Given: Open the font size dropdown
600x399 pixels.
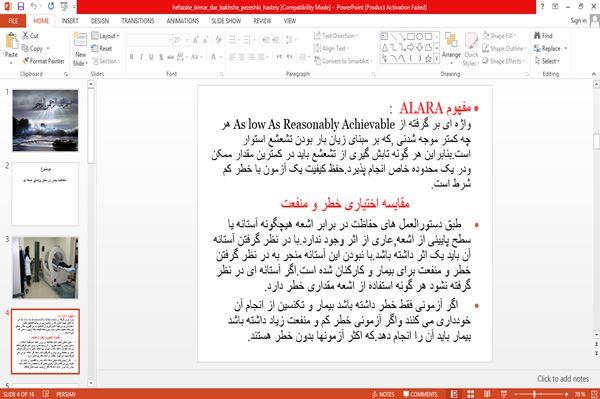Looking at the screenshot, I should point(187,40).
